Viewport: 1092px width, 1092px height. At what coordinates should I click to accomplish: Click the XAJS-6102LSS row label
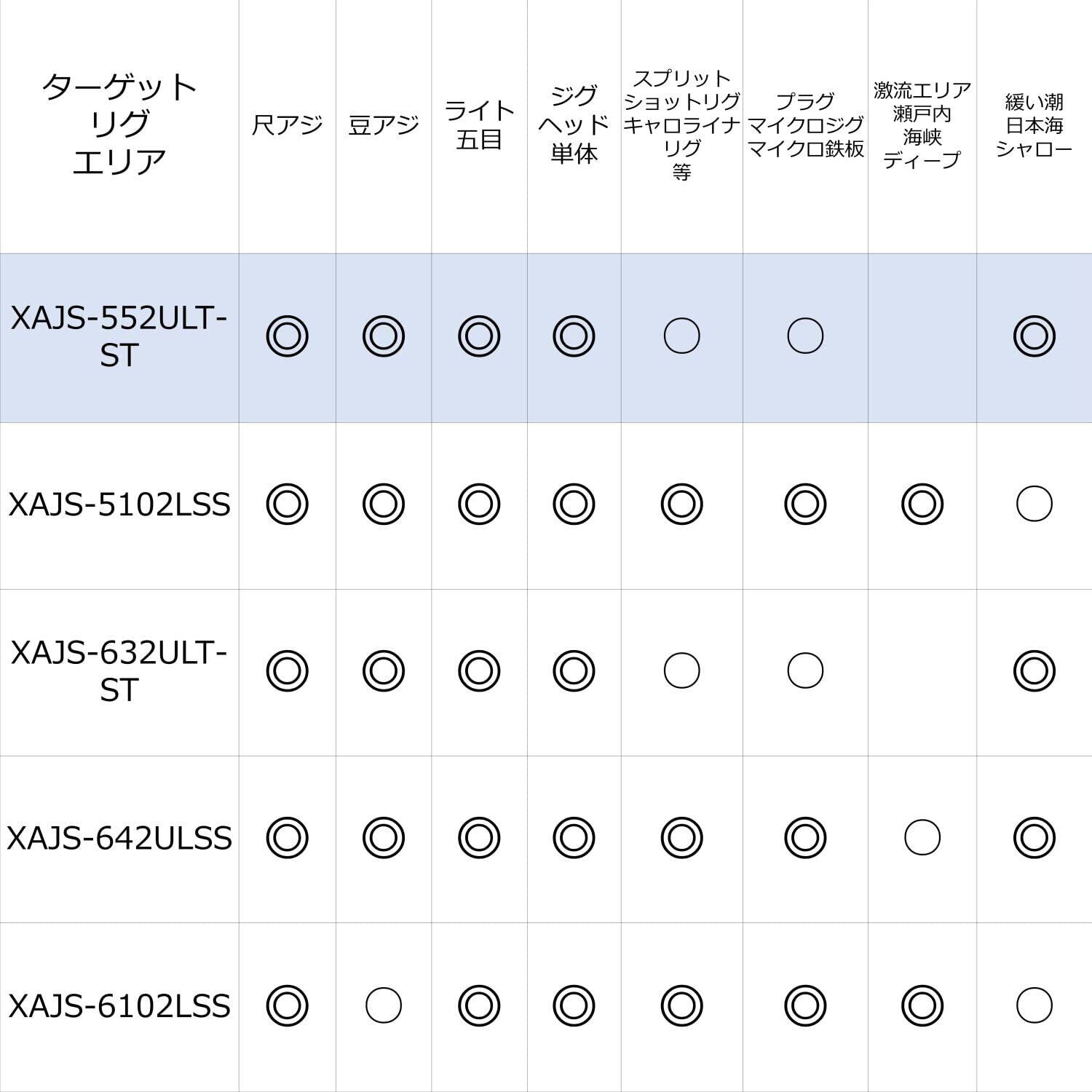point(119,1006)
